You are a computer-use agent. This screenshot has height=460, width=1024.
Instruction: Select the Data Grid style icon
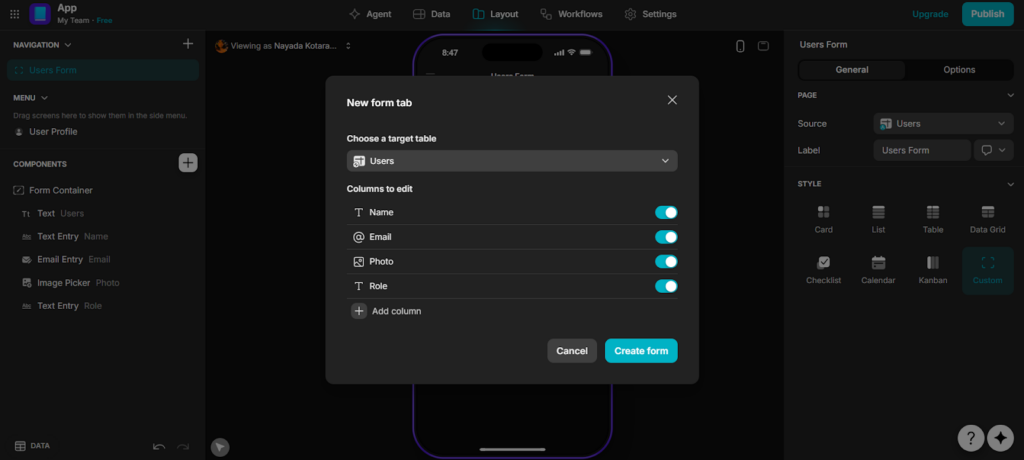987,212
